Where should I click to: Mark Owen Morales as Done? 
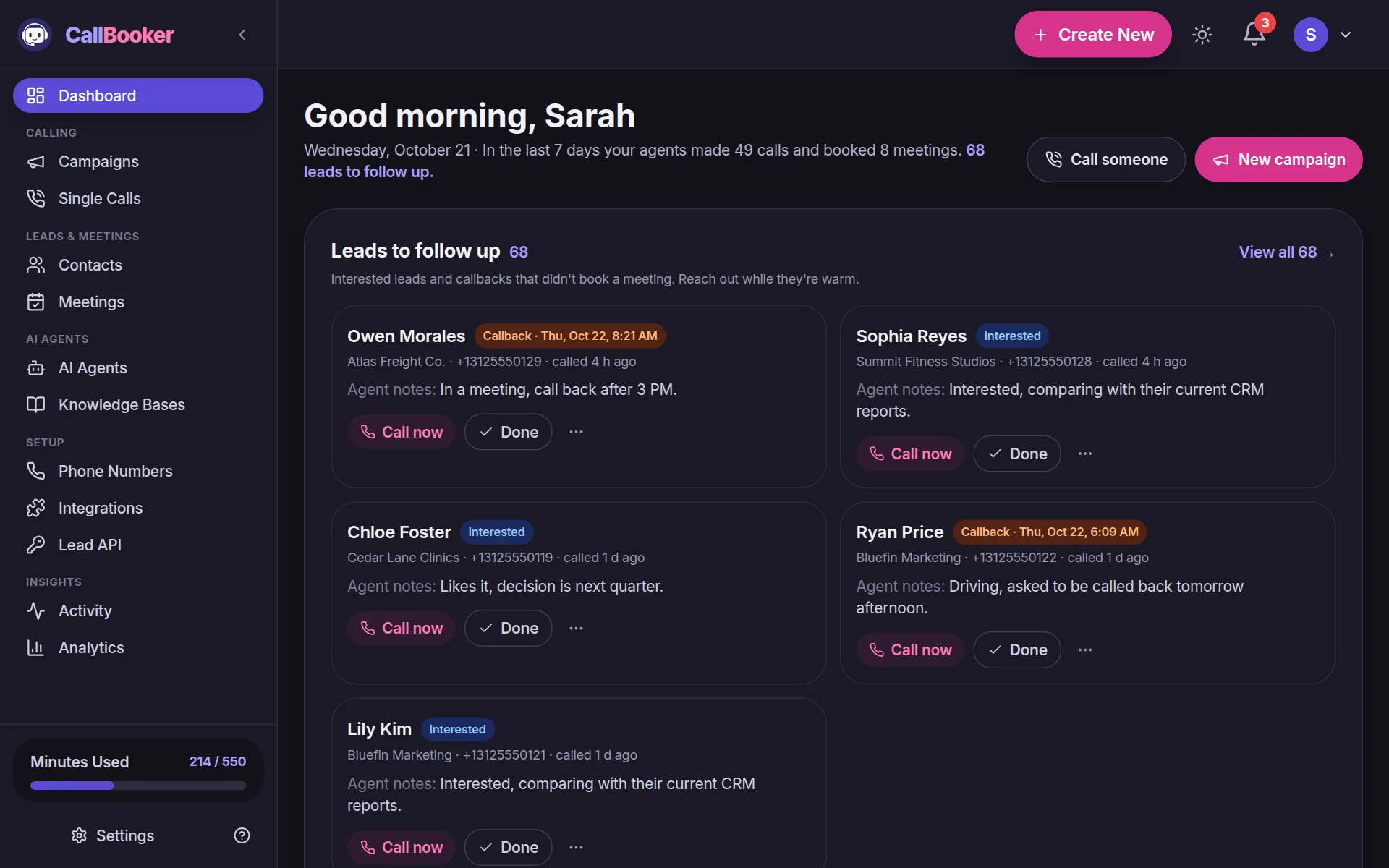[508, 432]
